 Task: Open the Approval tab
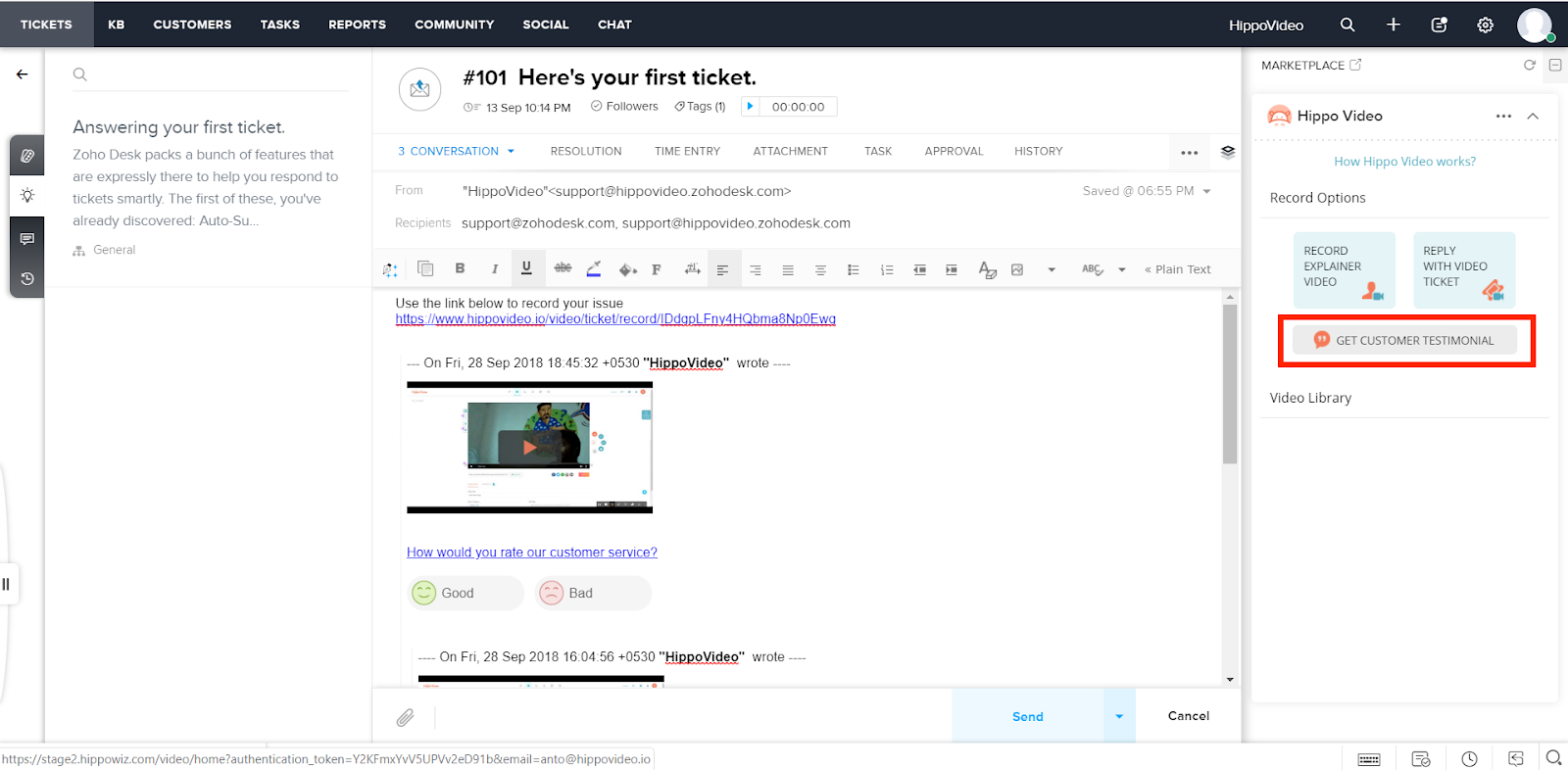point(954,152)
